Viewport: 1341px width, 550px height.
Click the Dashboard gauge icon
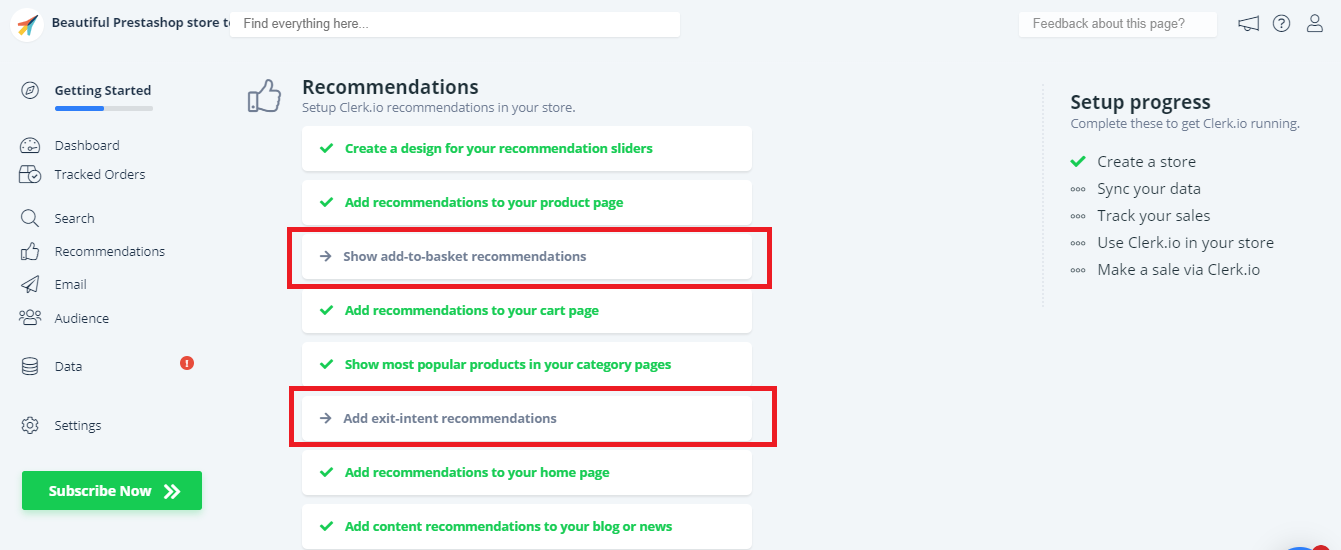click(x=30, y=146)
